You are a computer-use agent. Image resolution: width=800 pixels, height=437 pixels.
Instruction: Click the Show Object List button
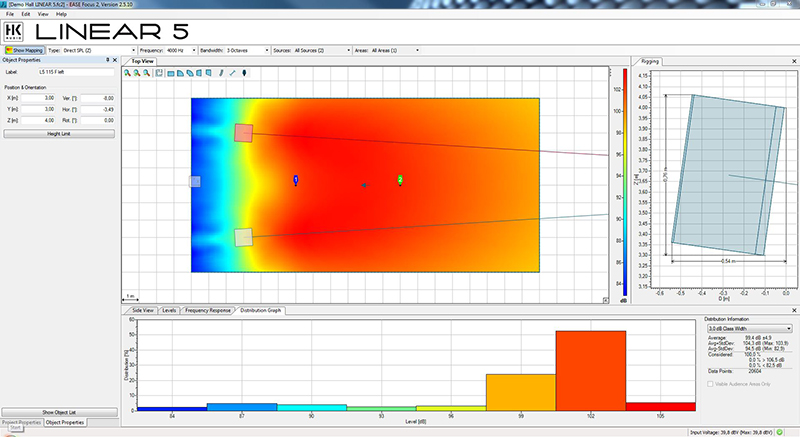pos(59,412)
